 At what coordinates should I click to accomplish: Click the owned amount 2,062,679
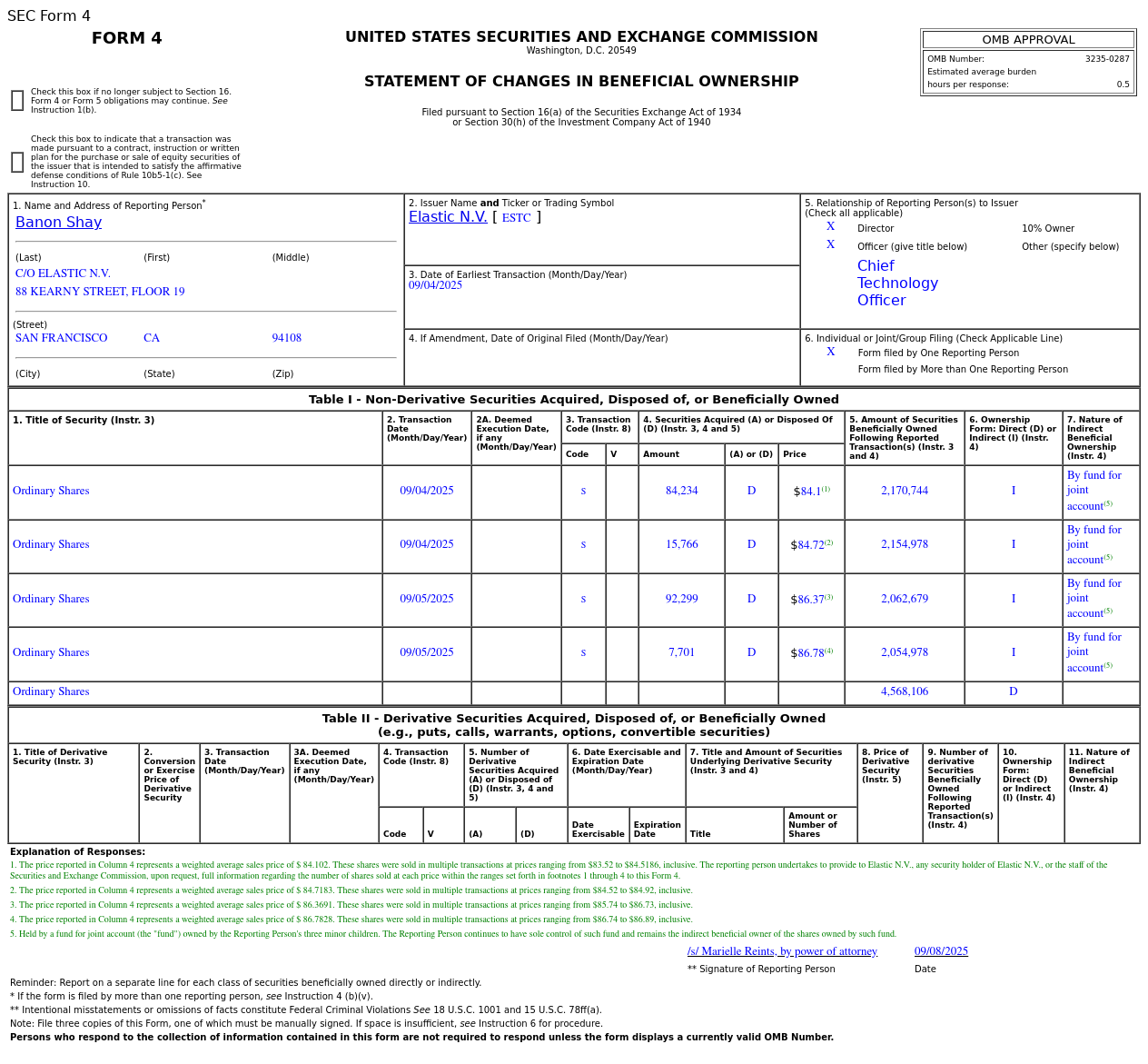(905, 599)
